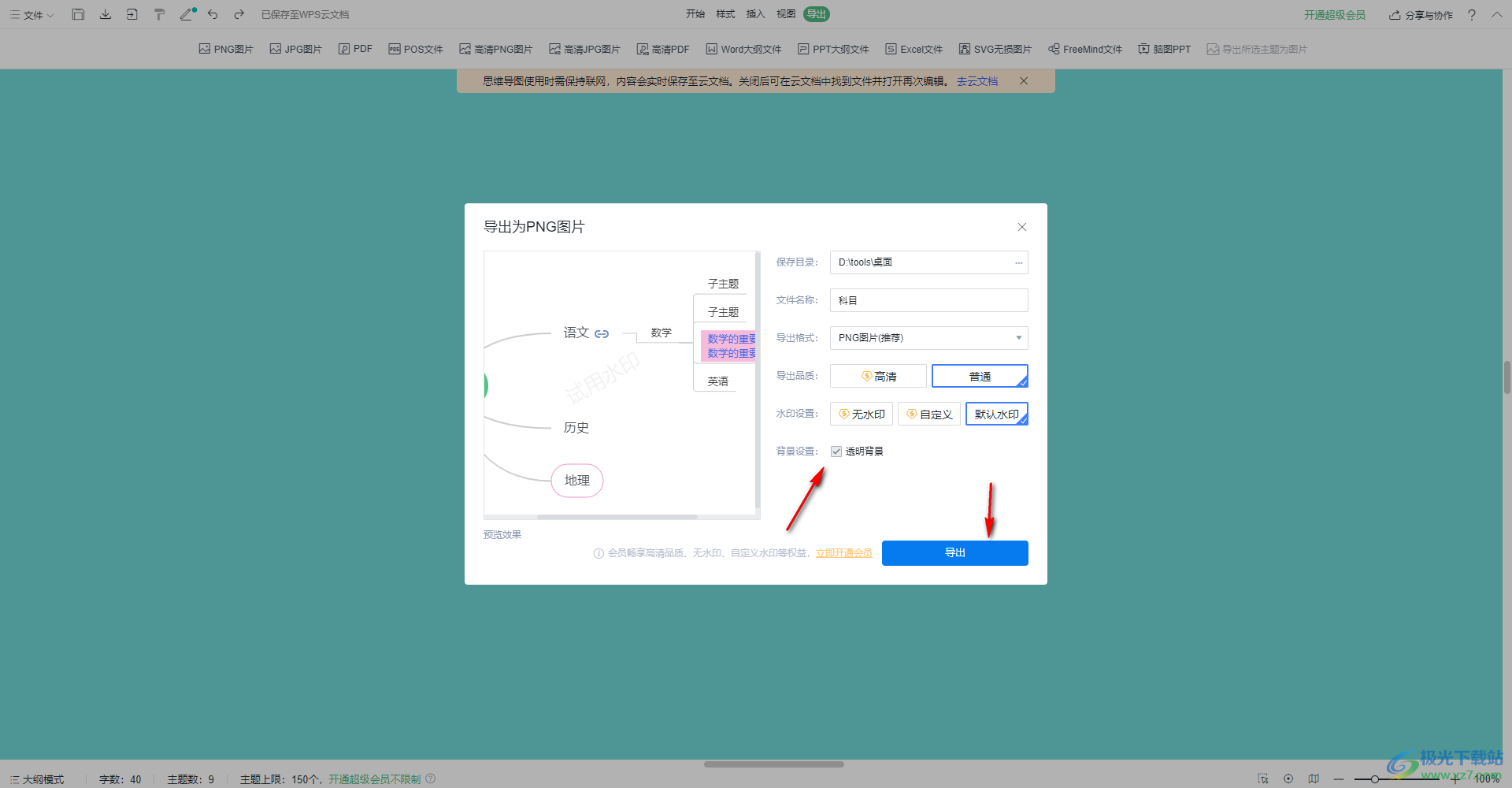Image resolution: width=1512 pixels, height=788 pixels.
Task: Toggle the 透明背景 checkbox
Action: (836, 452)
